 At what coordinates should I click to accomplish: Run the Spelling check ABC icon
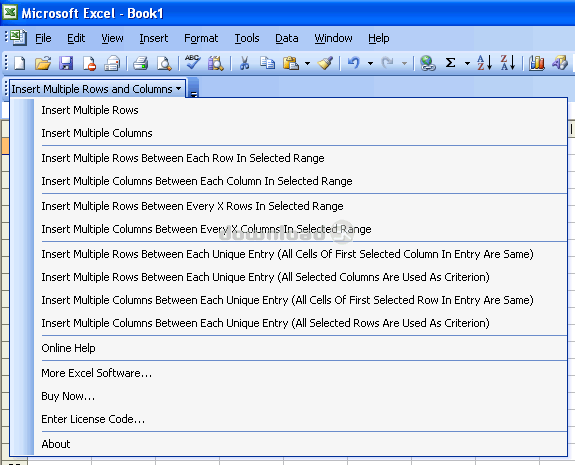[193, 63]
